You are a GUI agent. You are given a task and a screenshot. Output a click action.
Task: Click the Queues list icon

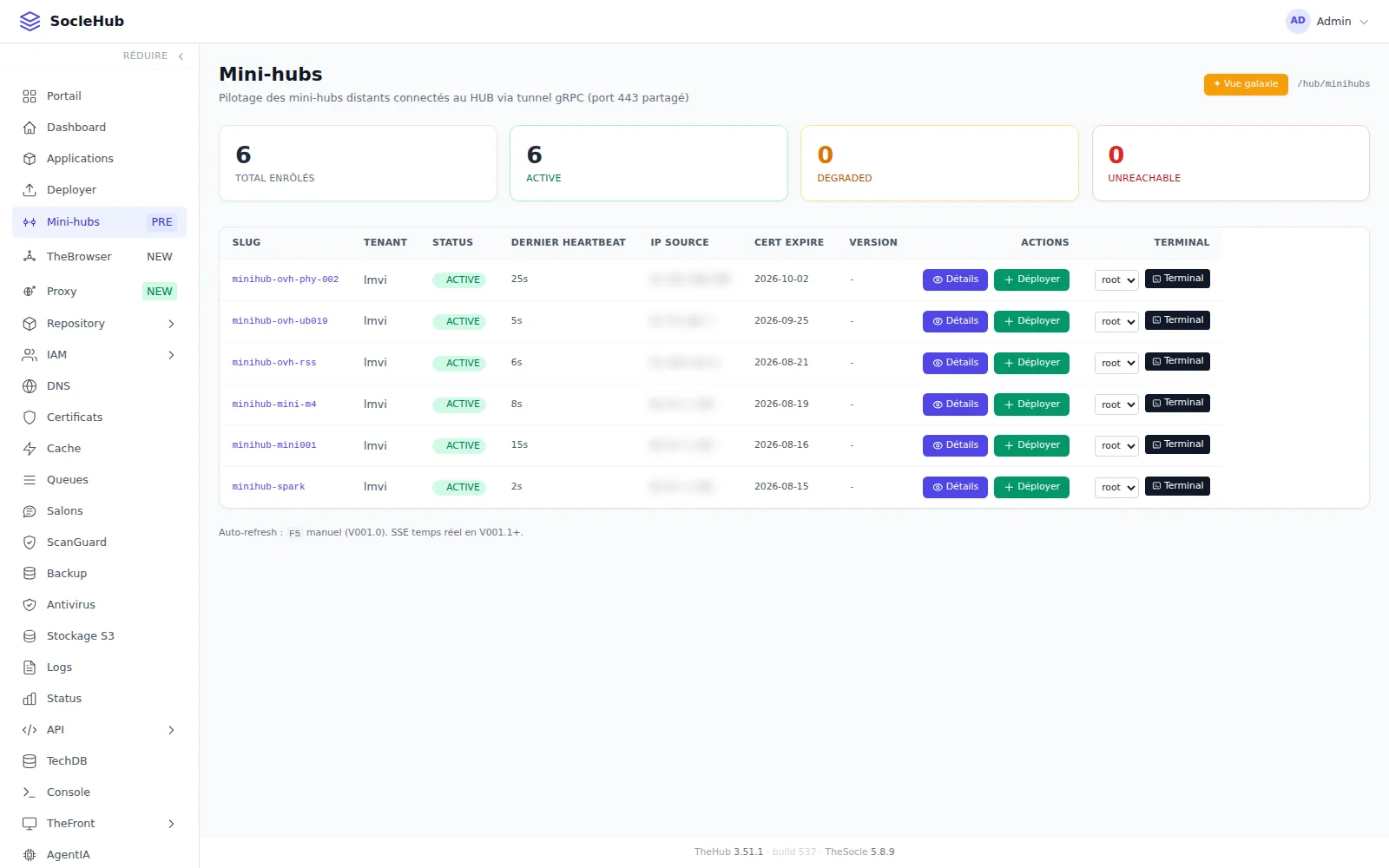30,480
